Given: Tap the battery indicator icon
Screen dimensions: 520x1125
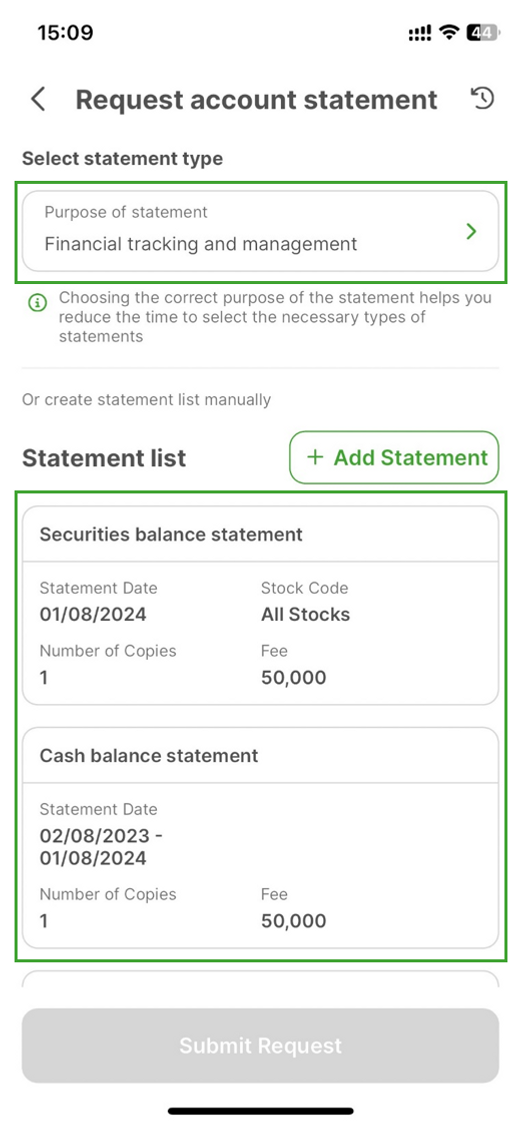Looking at the screenshot, I should [x=481, y=32].
